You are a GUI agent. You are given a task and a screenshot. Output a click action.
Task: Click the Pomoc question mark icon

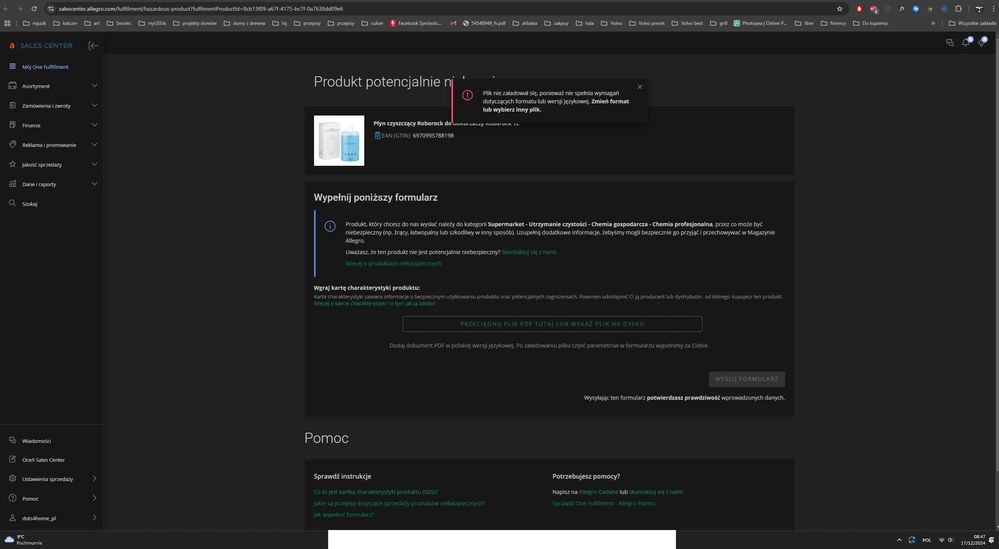point(12,498)
